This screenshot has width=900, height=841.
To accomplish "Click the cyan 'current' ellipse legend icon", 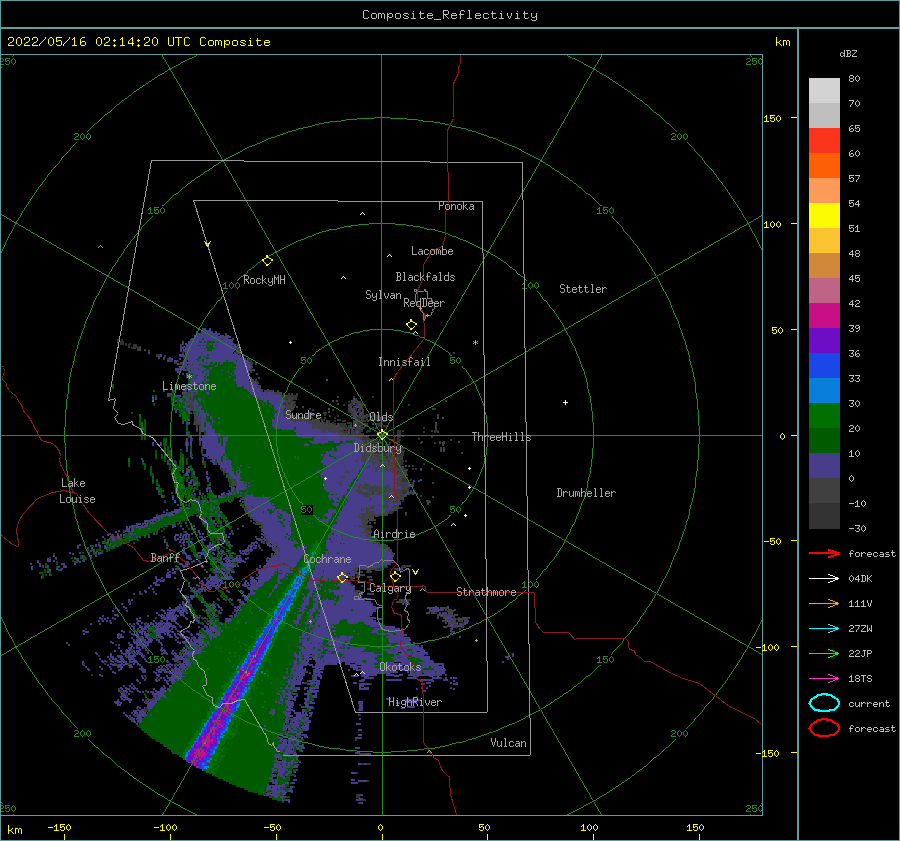I will click(x=824, y=703).
